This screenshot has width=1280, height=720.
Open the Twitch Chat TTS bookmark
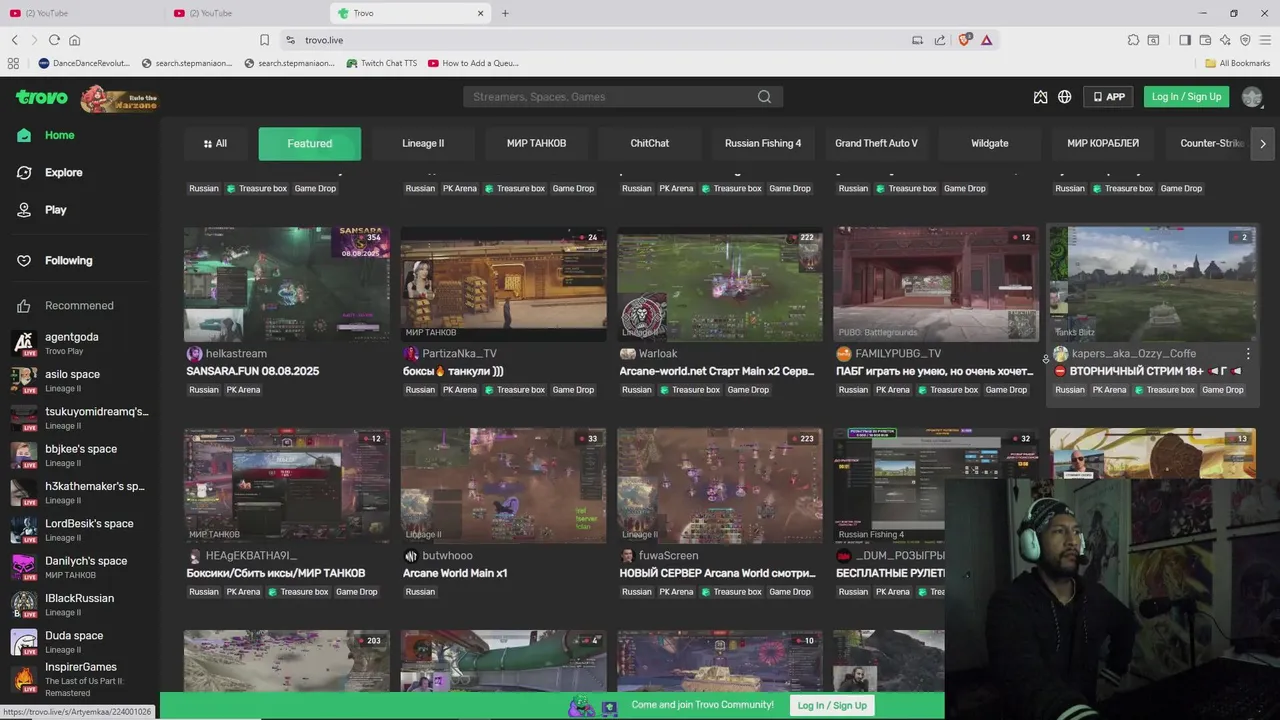[381, 63]
